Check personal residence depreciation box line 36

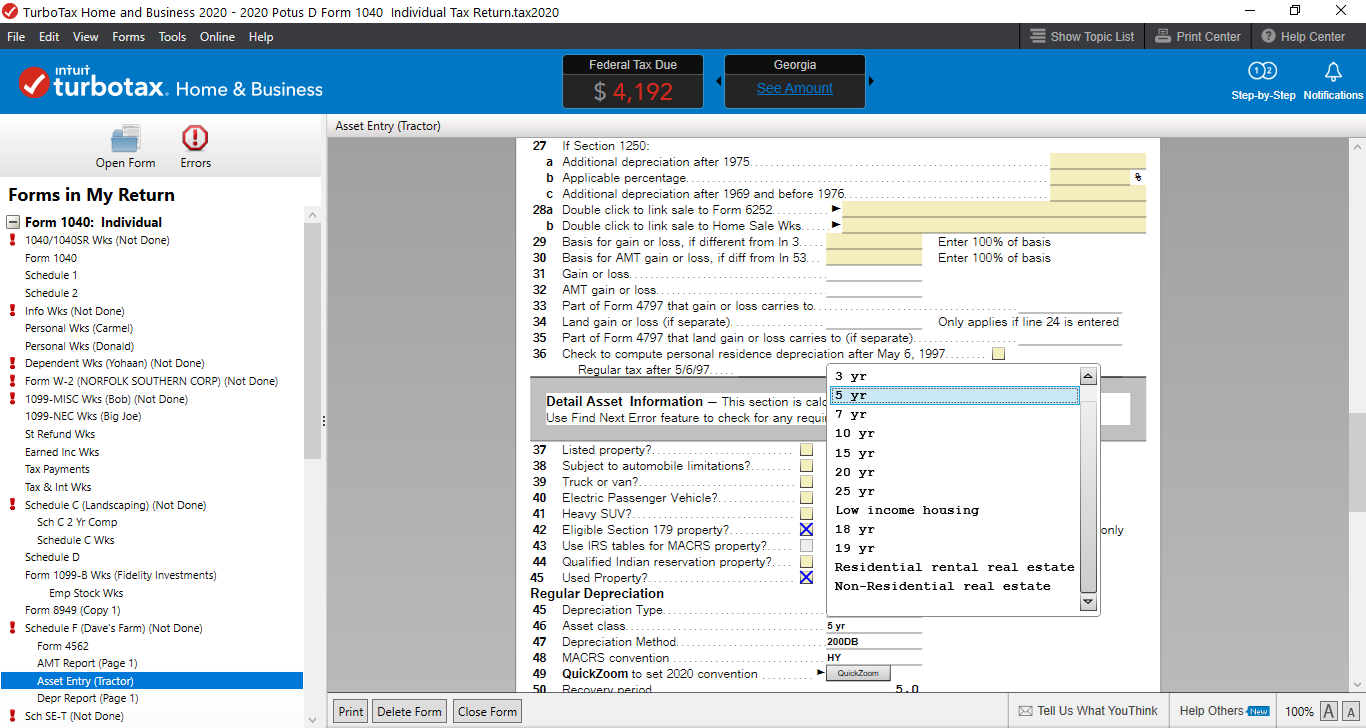click(998, 354)
